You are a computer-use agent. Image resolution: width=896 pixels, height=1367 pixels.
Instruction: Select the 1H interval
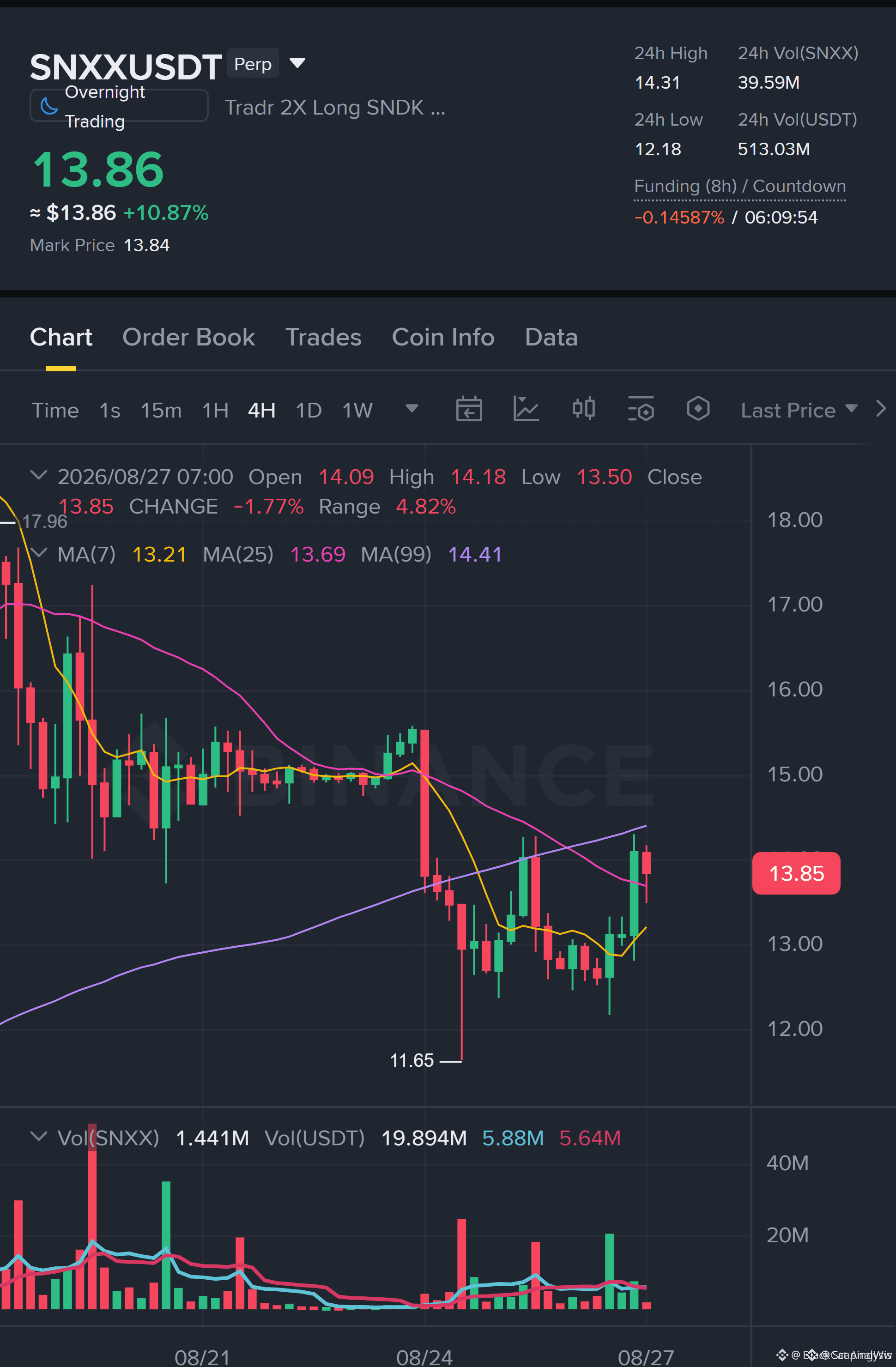[x=215, y=410]
